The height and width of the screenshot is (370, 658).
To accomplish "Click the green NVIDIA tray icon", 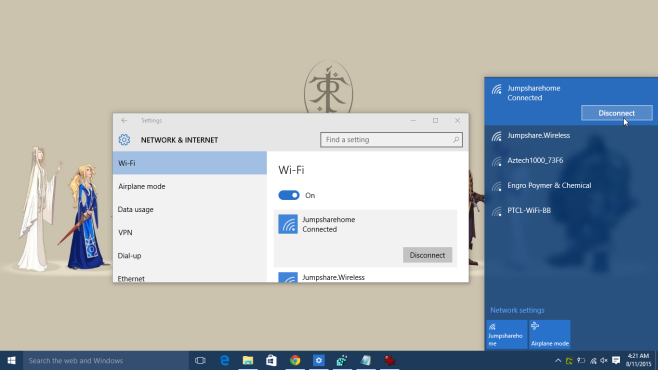I will 569,360.
